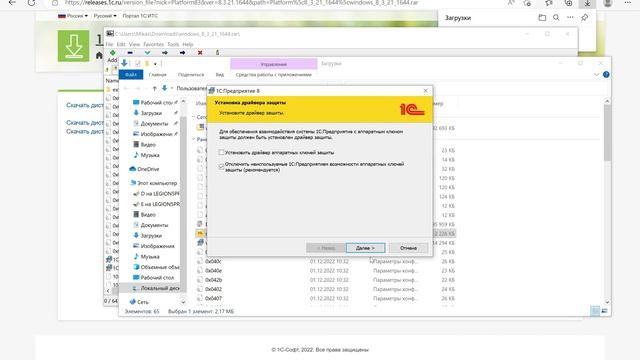Open the Вид ribbon tab in Explorer

tap(220, 75)
